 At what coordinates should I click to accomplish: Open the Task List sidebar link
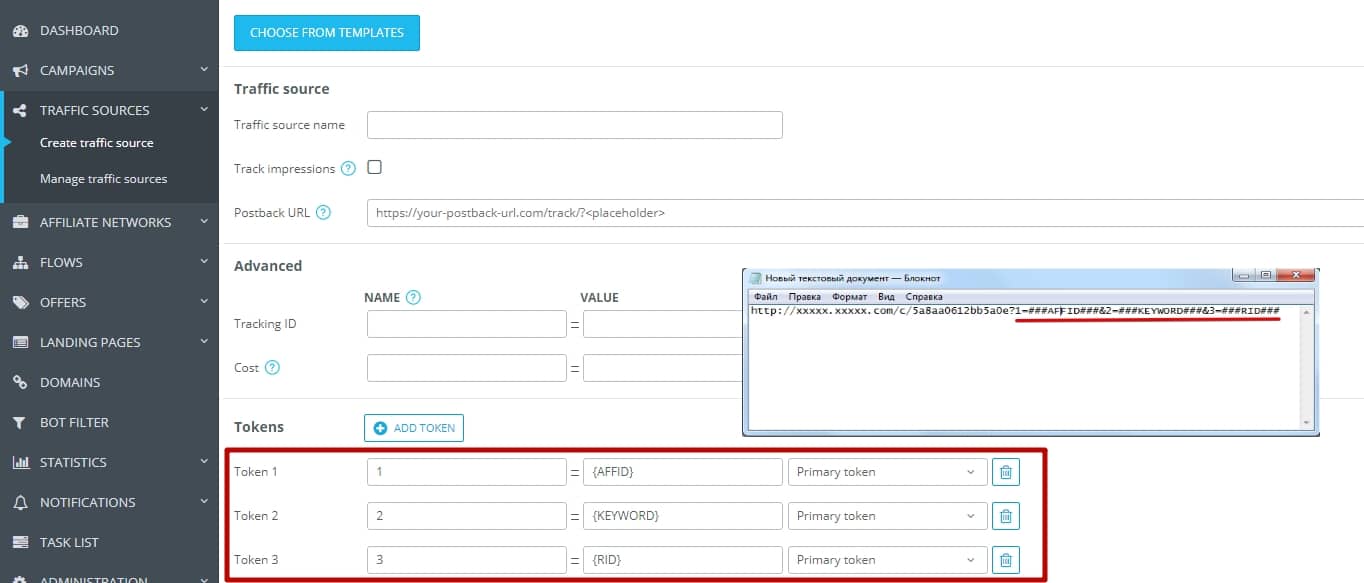pyautogui.click(x=69, y=543)
